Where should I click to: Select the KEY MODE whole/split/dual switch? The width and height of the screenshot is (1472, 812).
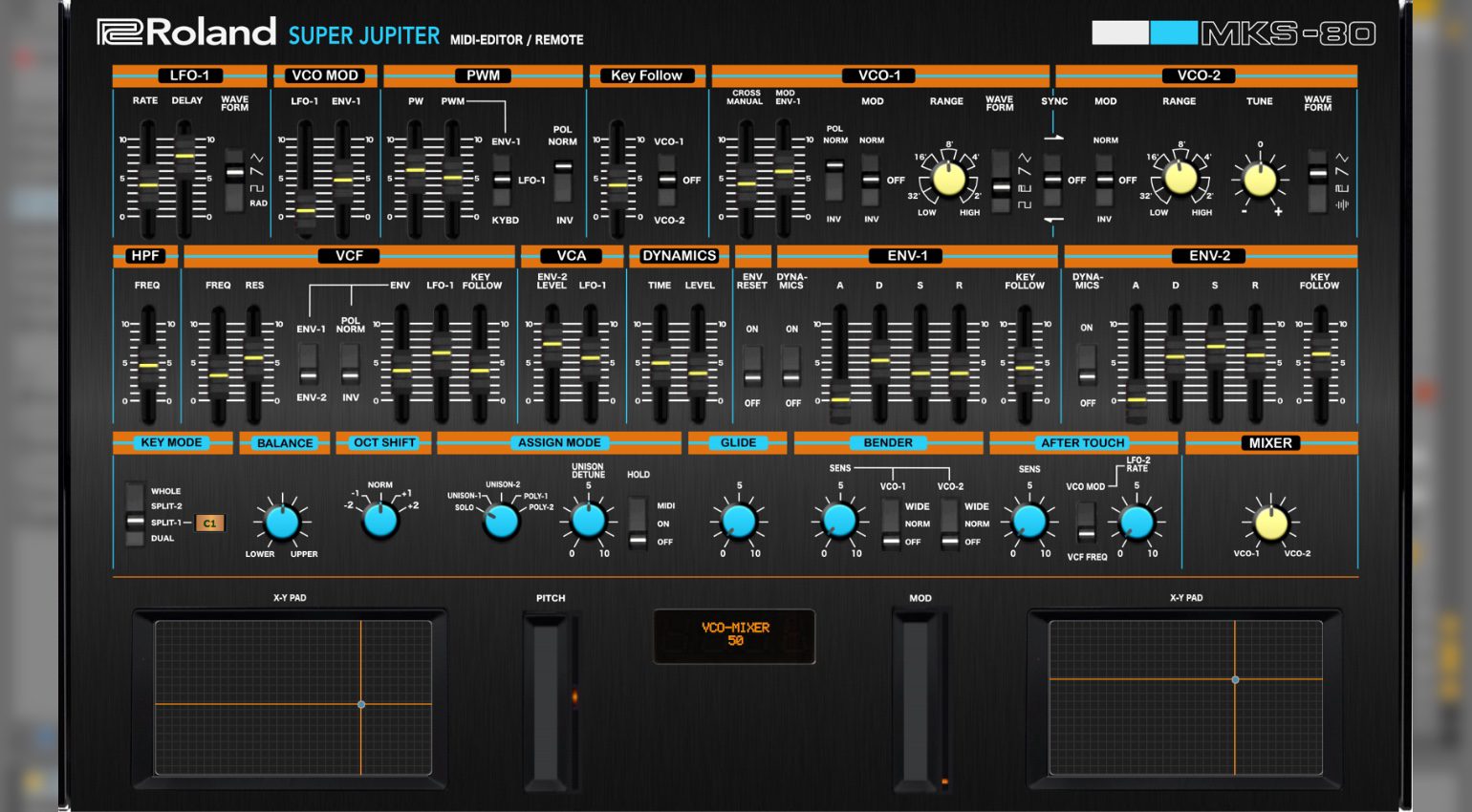(135, 514)
